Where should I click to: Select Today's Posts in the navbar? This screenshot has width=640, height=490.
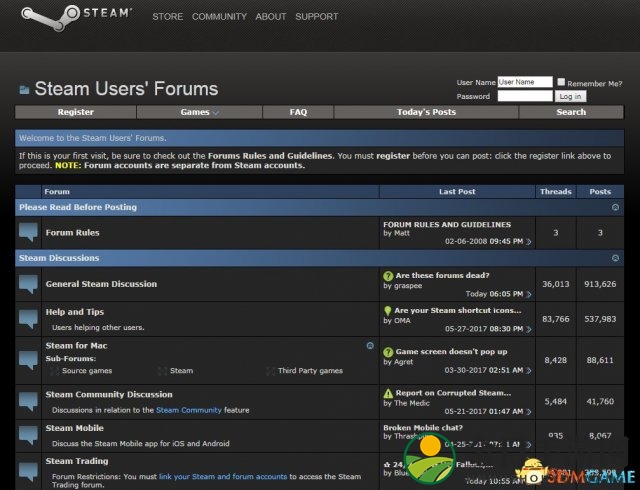pyautogui.click(x=427, y=112)
